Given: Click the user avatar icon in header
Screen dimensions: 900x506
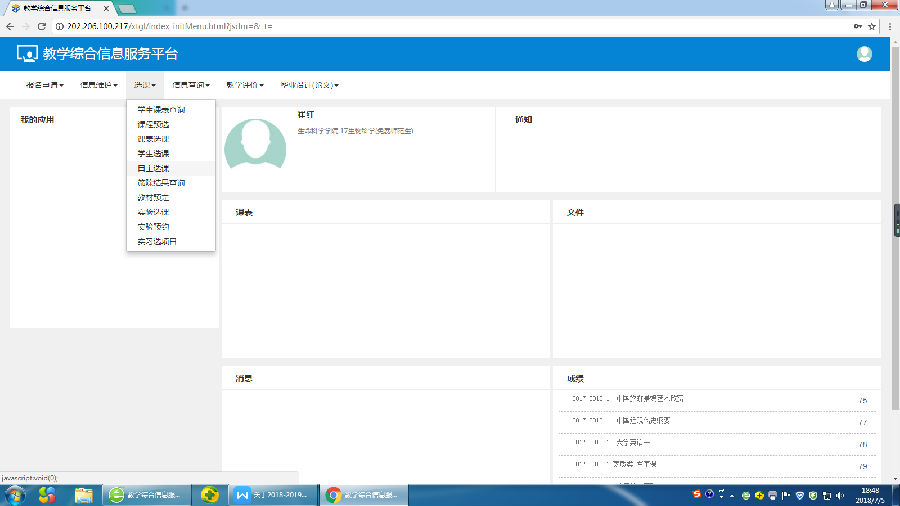Looking at the screenshot, I should click(864, 54).
